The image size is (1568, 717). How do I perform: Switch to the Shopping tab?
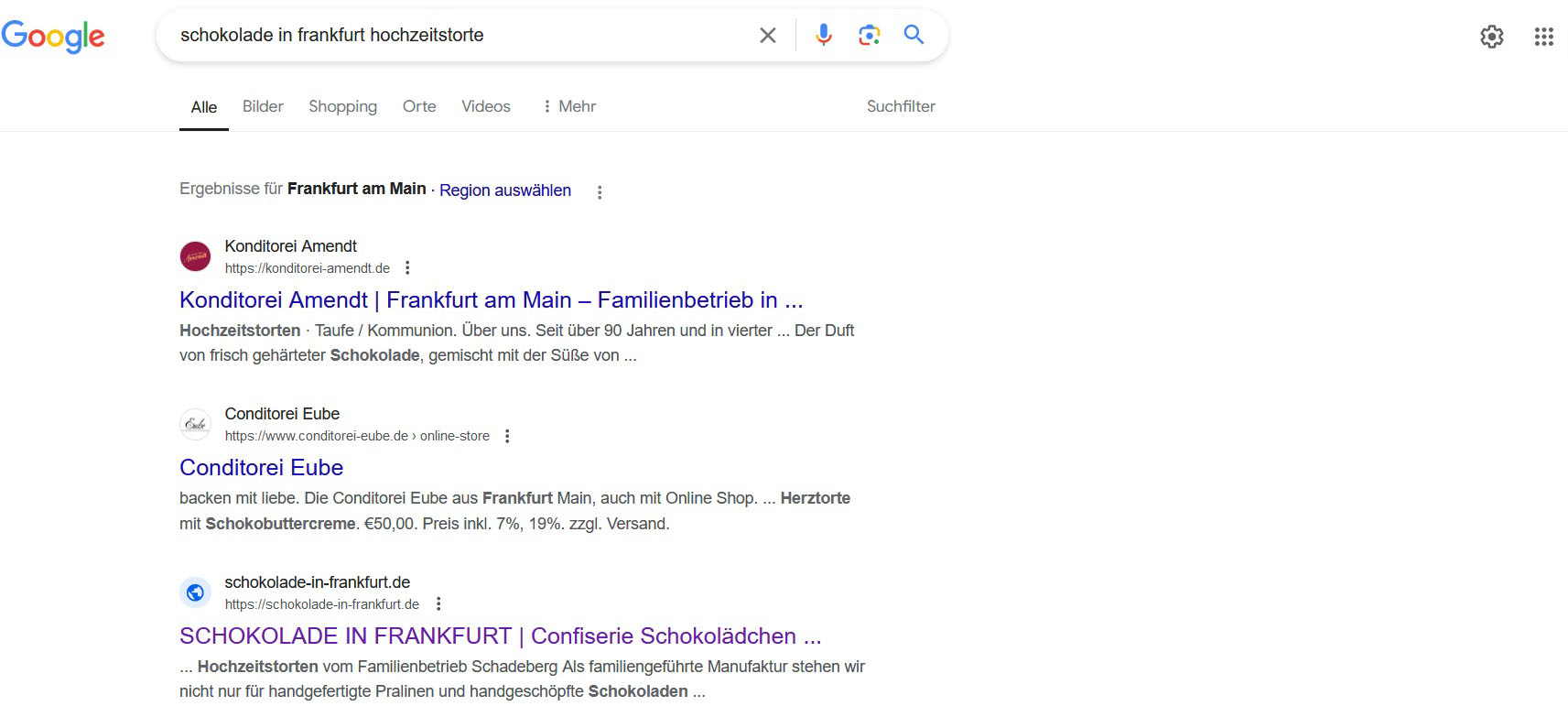(342, 106)
